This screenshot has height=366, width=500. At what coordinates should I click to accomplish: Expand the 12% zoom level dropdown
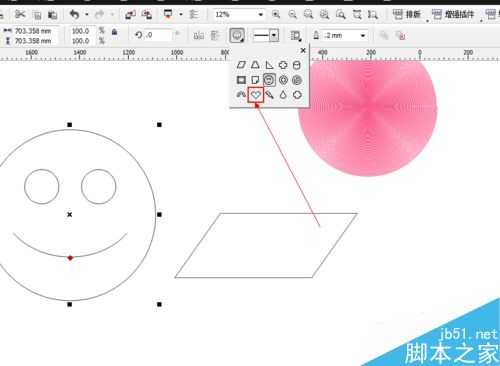click(x=261, y=14)
